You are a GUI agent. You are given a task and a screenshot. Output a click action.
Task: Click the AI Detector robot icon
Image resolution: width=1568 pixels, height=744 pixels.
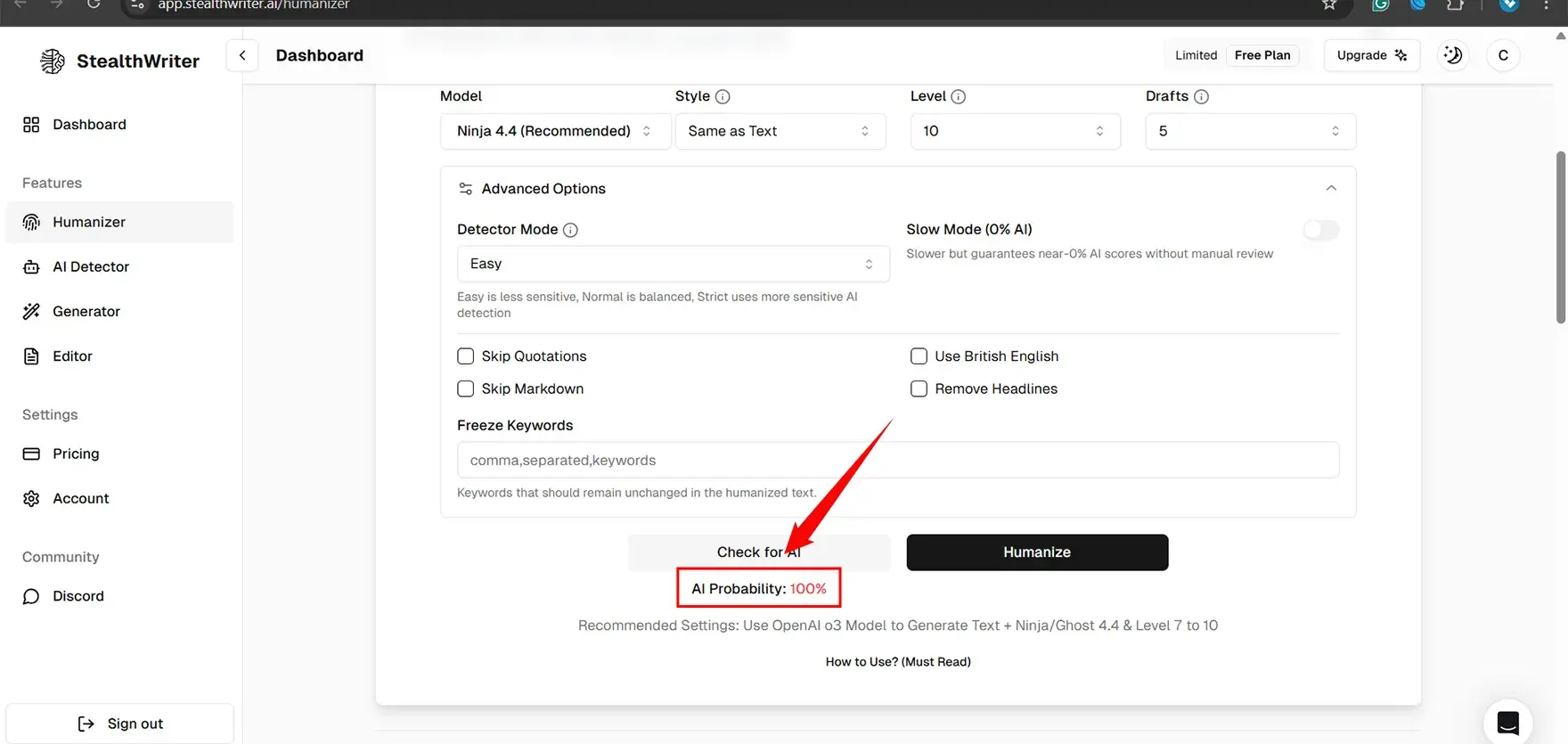31,266
